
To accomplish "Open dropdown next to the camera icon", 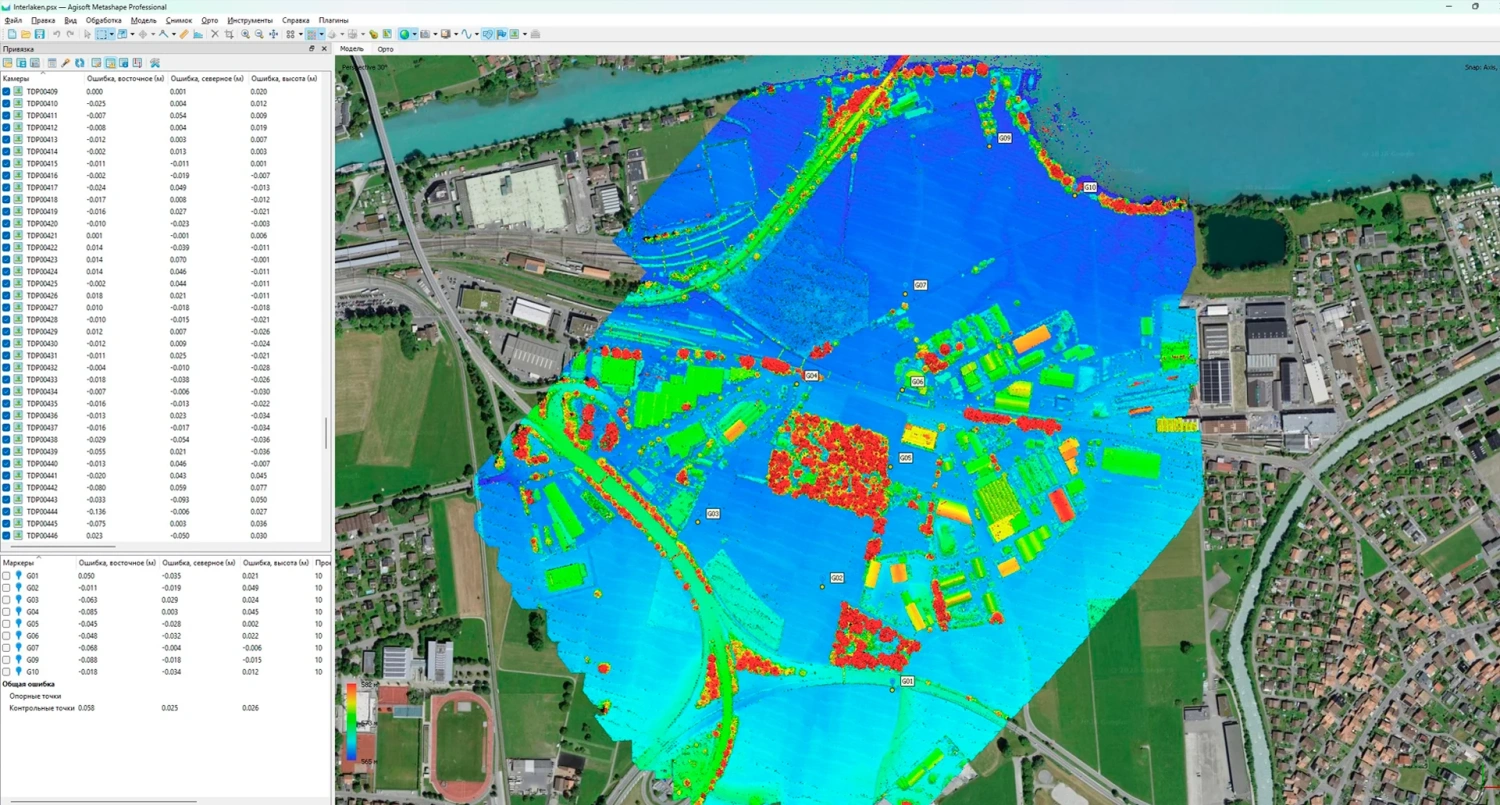I will [435, 34].
